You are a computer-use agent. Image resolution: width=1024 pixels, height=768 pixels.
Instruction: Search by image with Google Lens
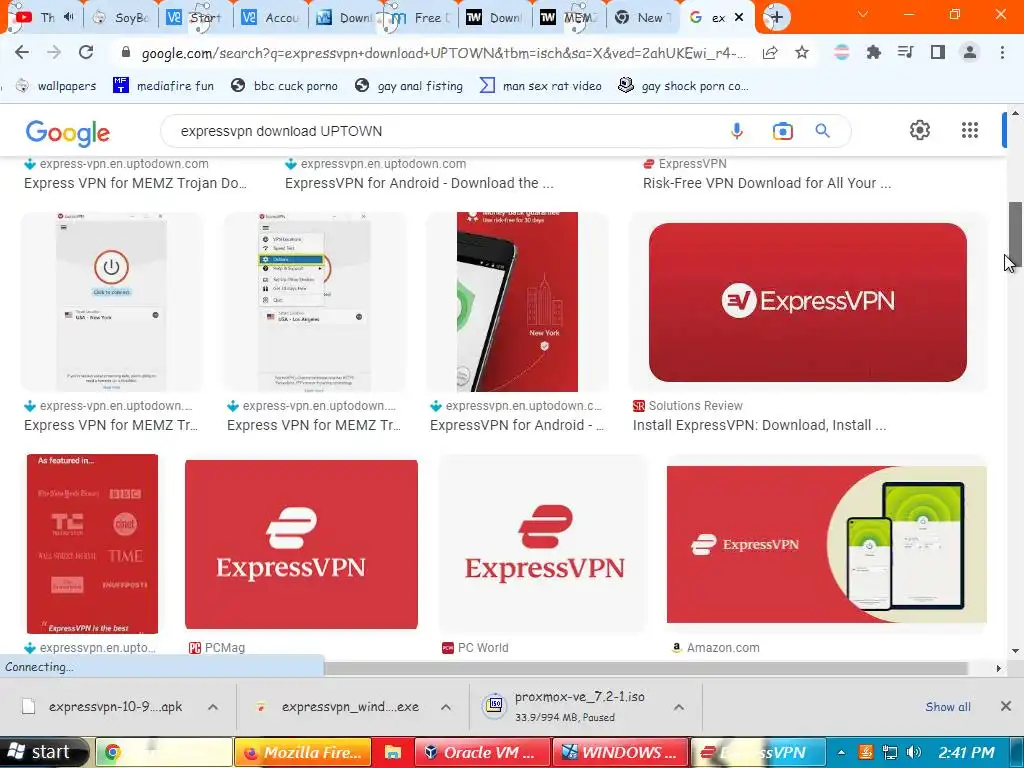tap(782, 131)
